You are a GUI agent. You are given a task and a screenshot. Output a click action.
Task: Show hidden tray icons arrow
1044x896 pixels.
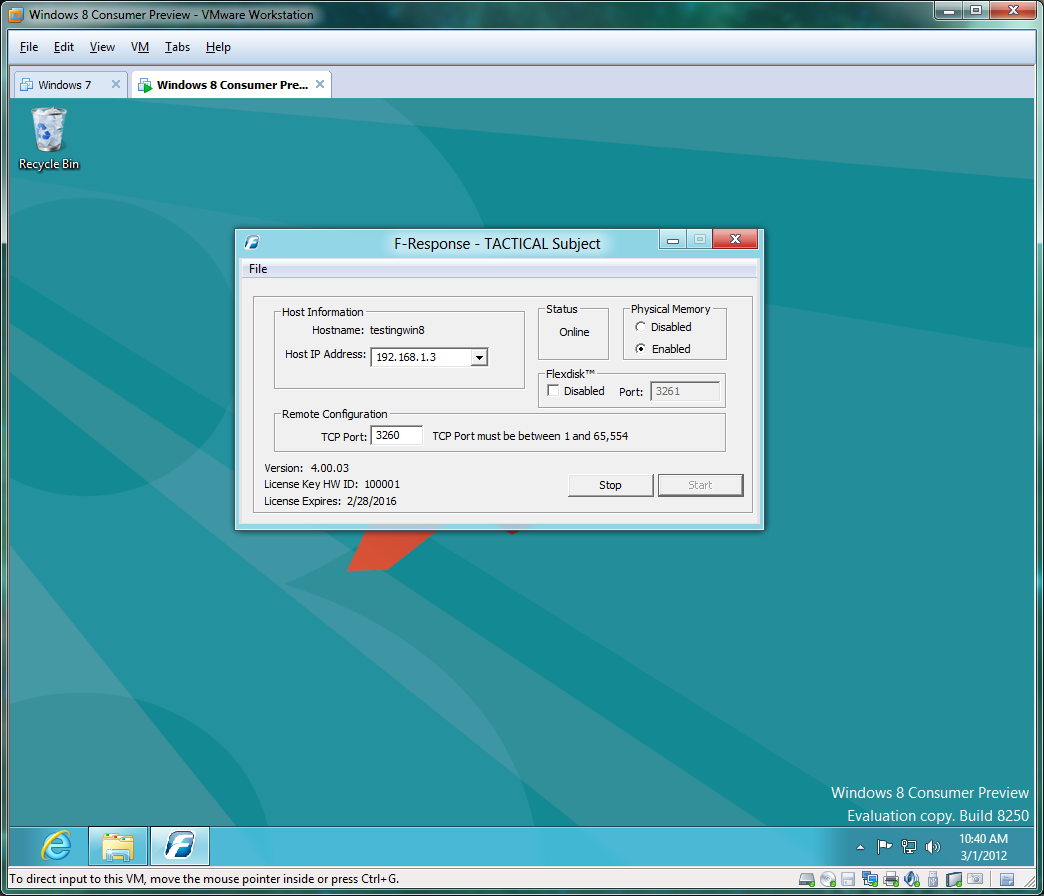tap(860, 847)
